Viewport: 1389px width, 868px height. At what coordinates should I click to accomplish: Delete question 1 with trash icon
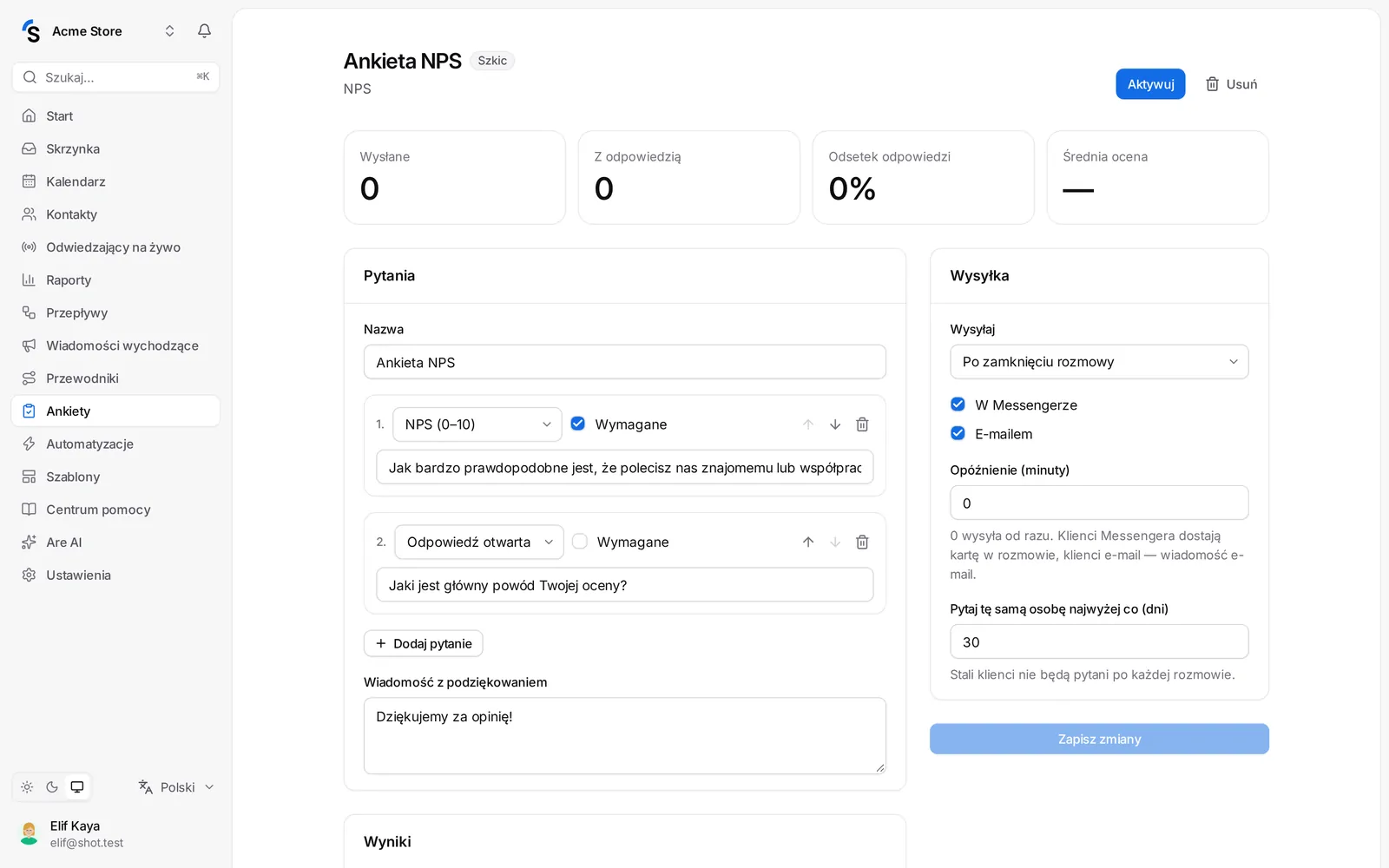coord(862,424)
